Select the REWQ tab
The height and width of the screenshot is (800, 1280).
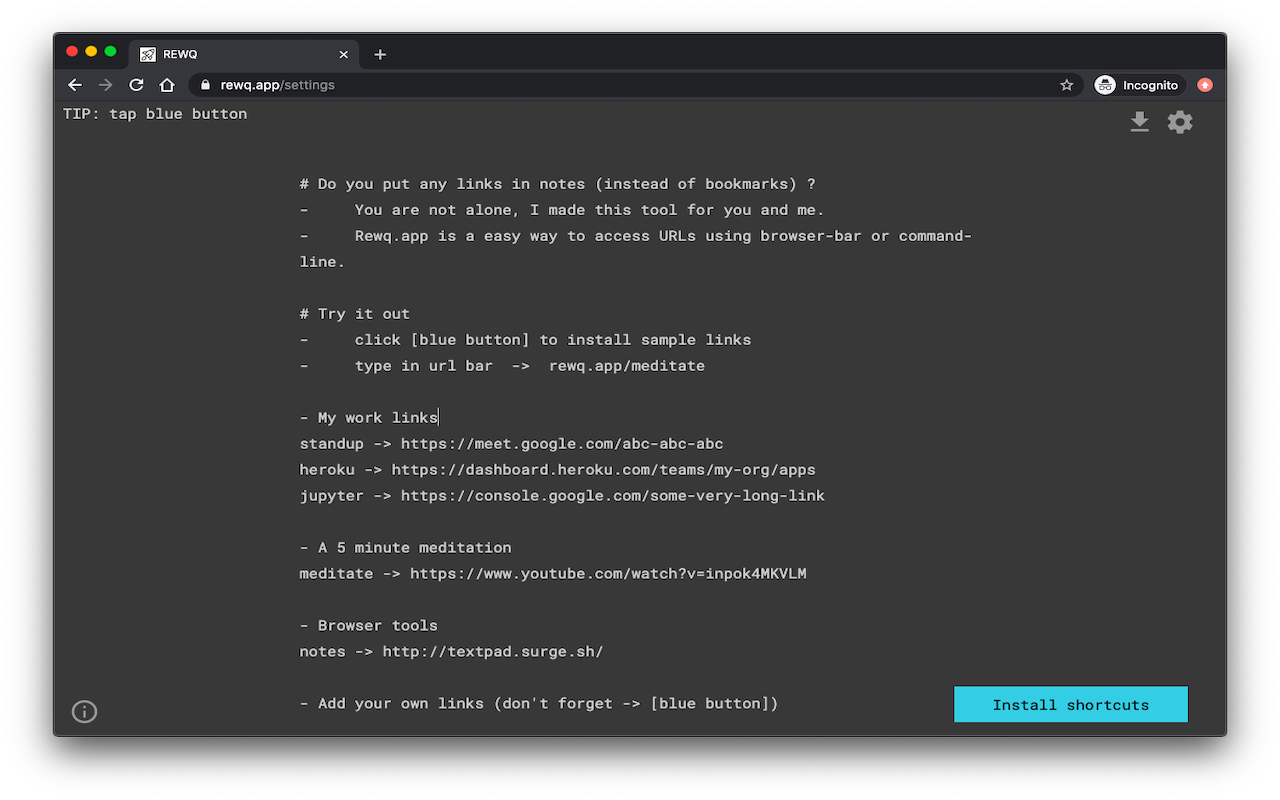244,54
